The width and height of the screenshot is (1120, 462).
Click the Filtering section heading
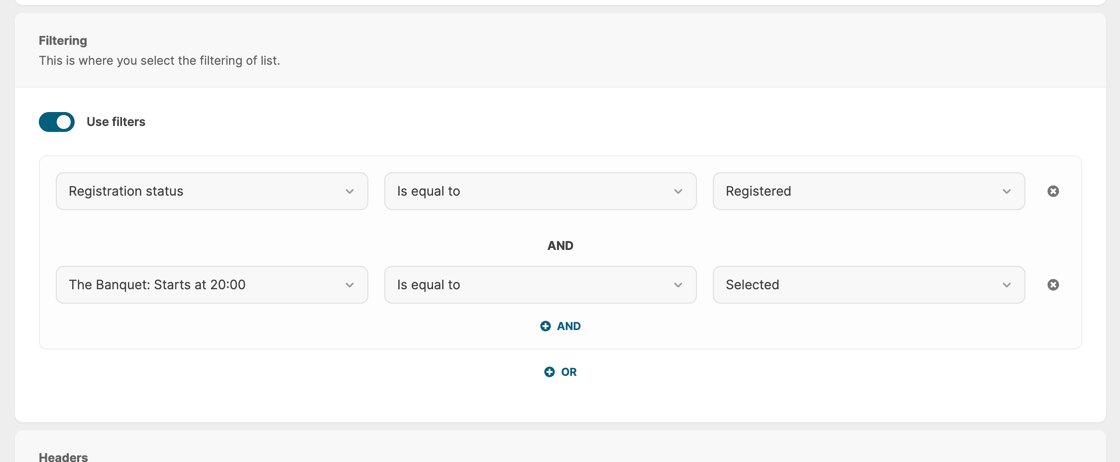(63, 41)
